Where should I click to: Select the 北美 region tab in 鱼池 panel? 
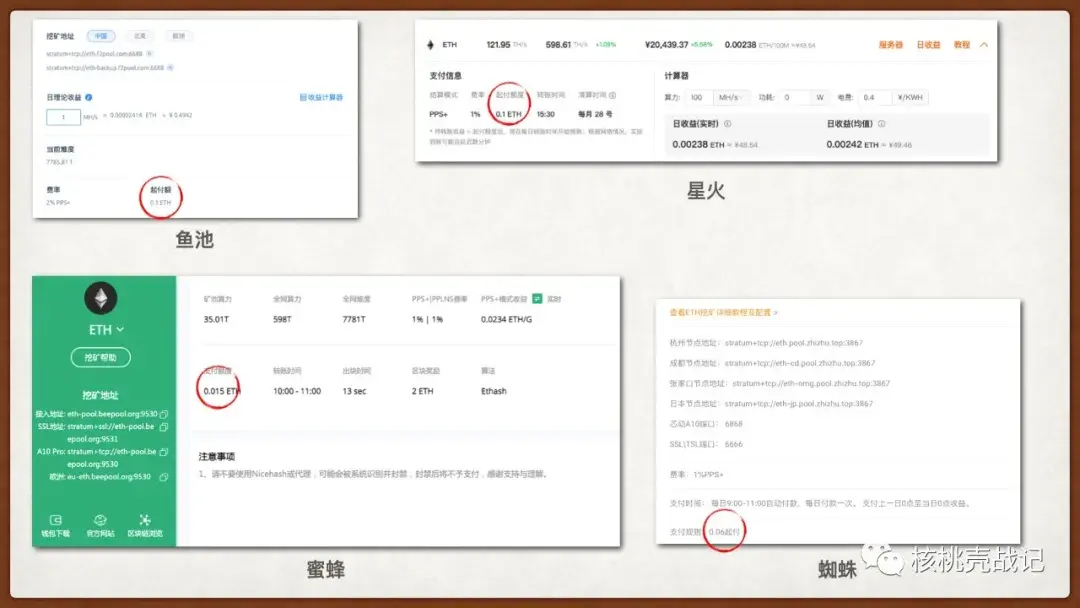click(140, 36)
